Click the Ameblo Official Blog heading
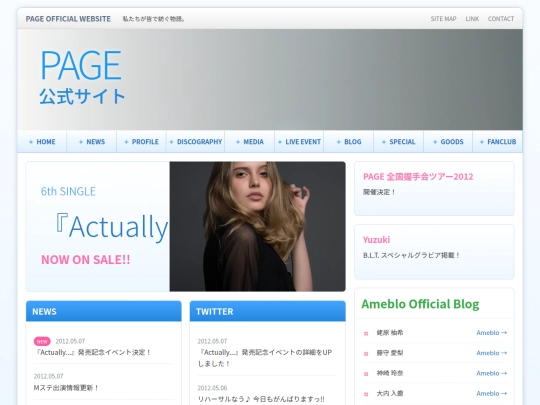 coord(420,304)
